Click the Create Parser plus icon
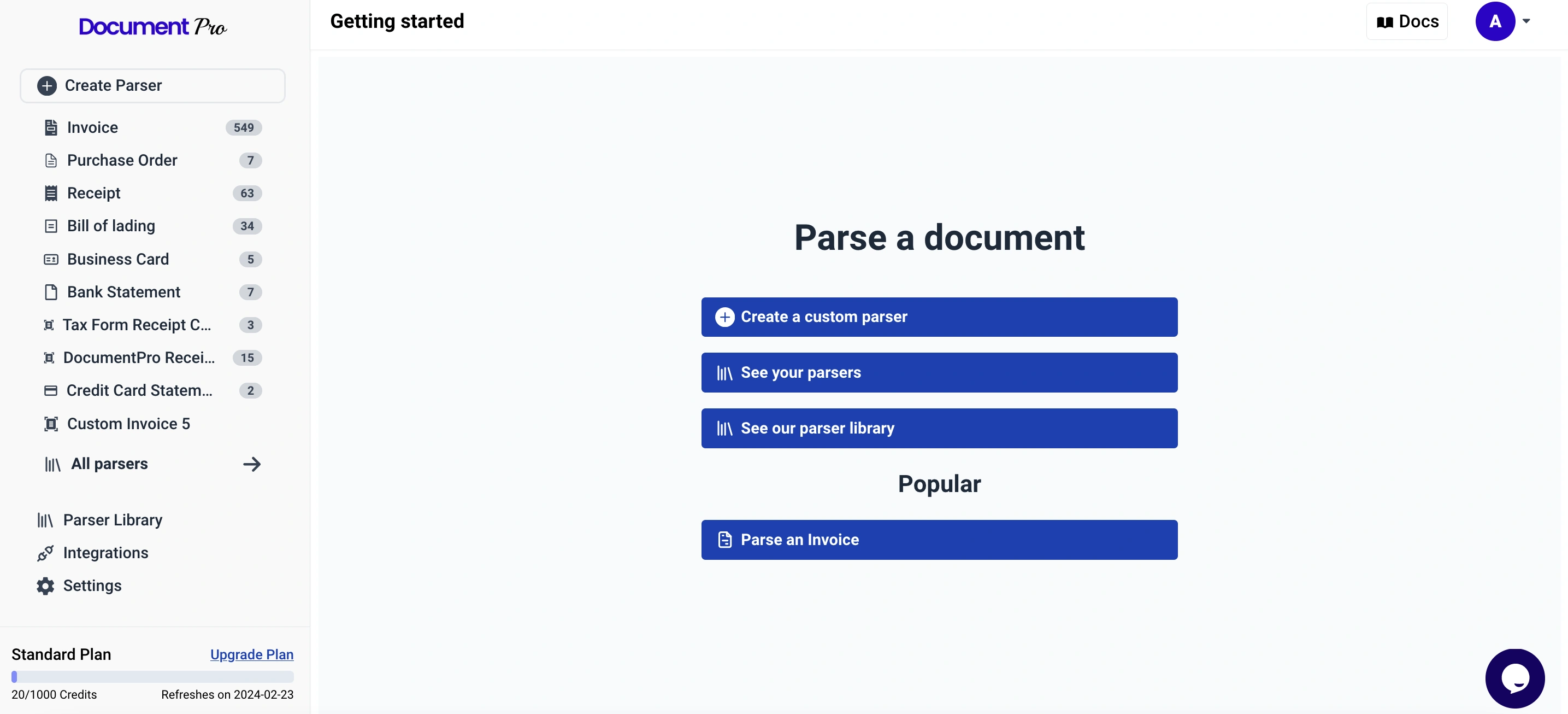 pos(47,85)
